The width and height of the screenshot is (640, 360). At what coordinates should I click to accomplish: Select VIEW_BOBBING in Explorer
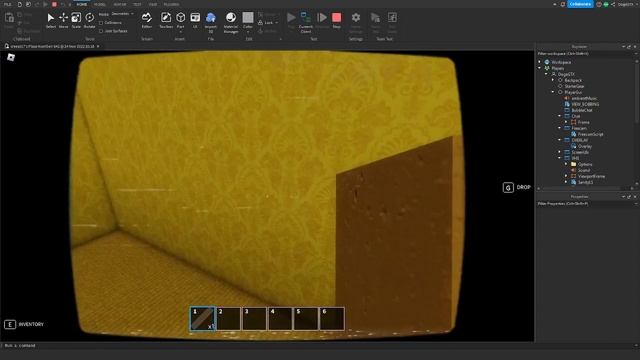[585, 104]
